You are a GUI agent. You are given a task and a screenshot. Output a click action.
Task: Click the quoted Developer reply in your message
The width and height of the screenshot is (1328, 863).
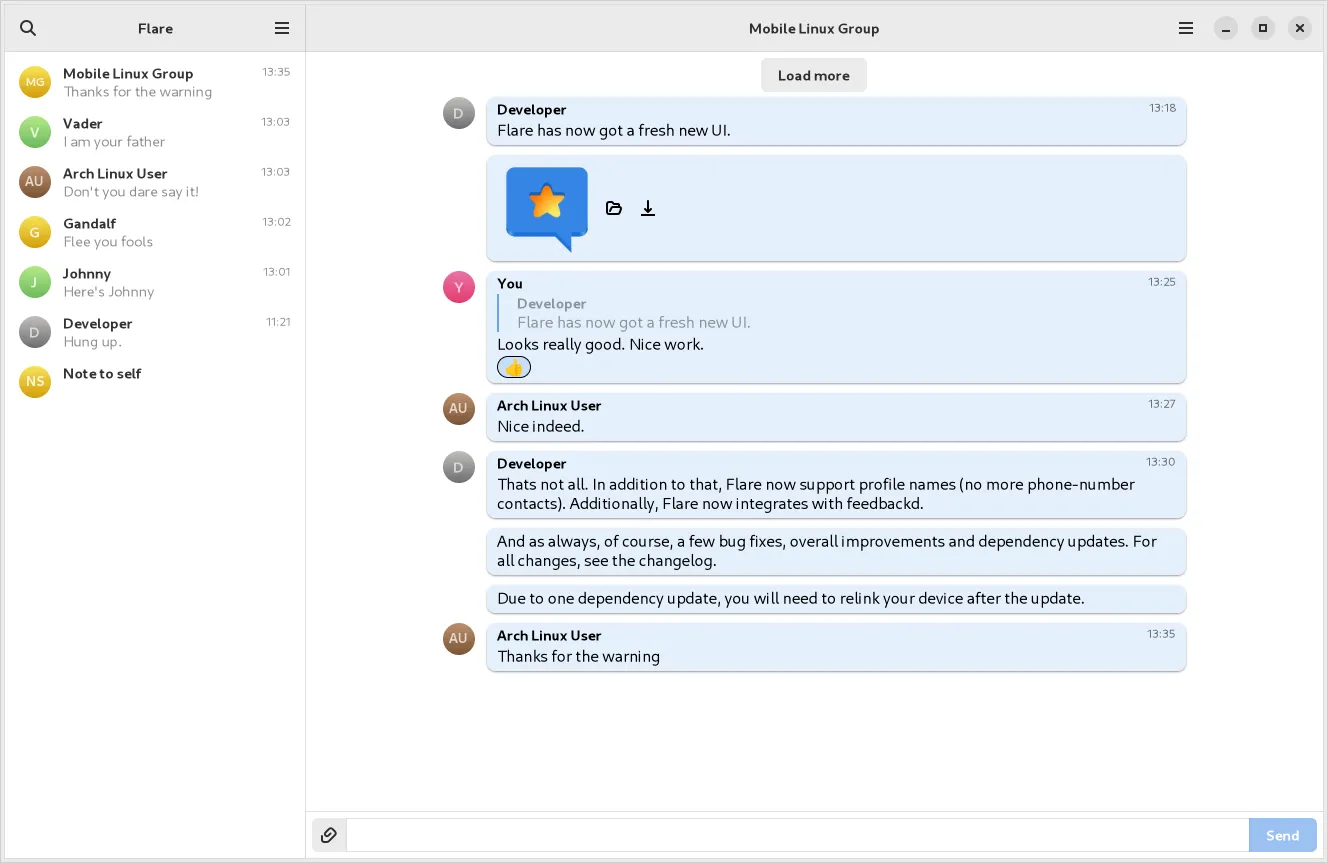[633, 313]
